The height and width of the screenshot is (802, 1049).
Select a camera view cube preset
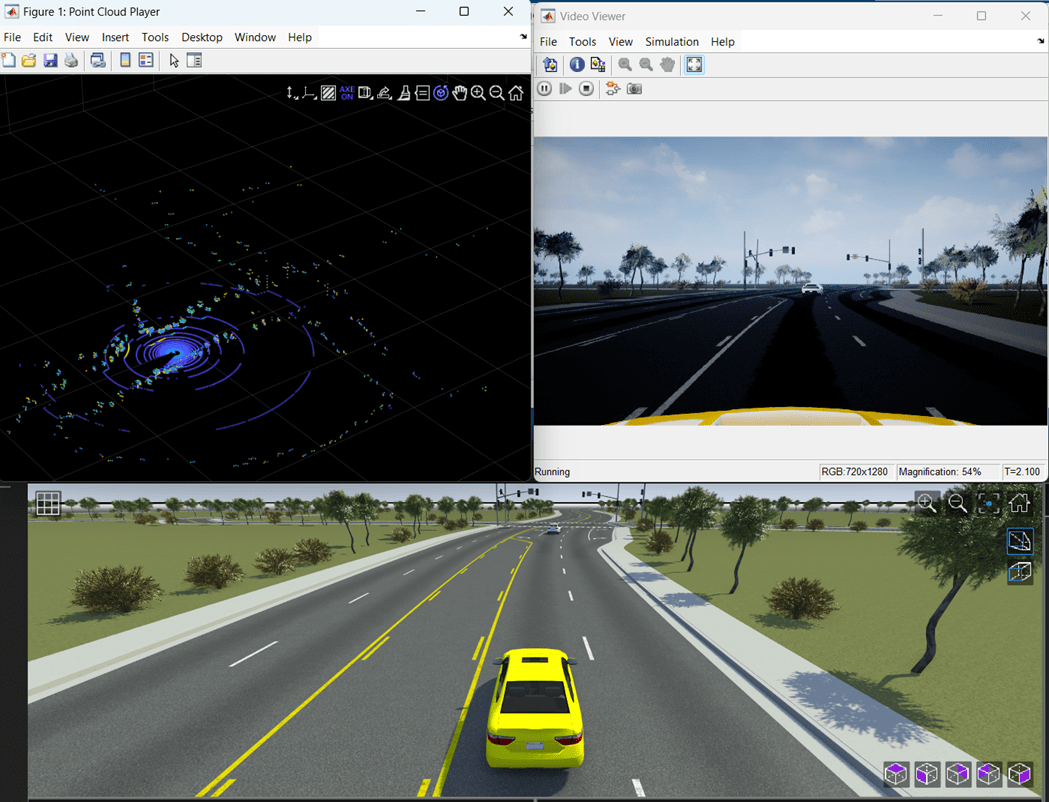click(x=895, y=773)
